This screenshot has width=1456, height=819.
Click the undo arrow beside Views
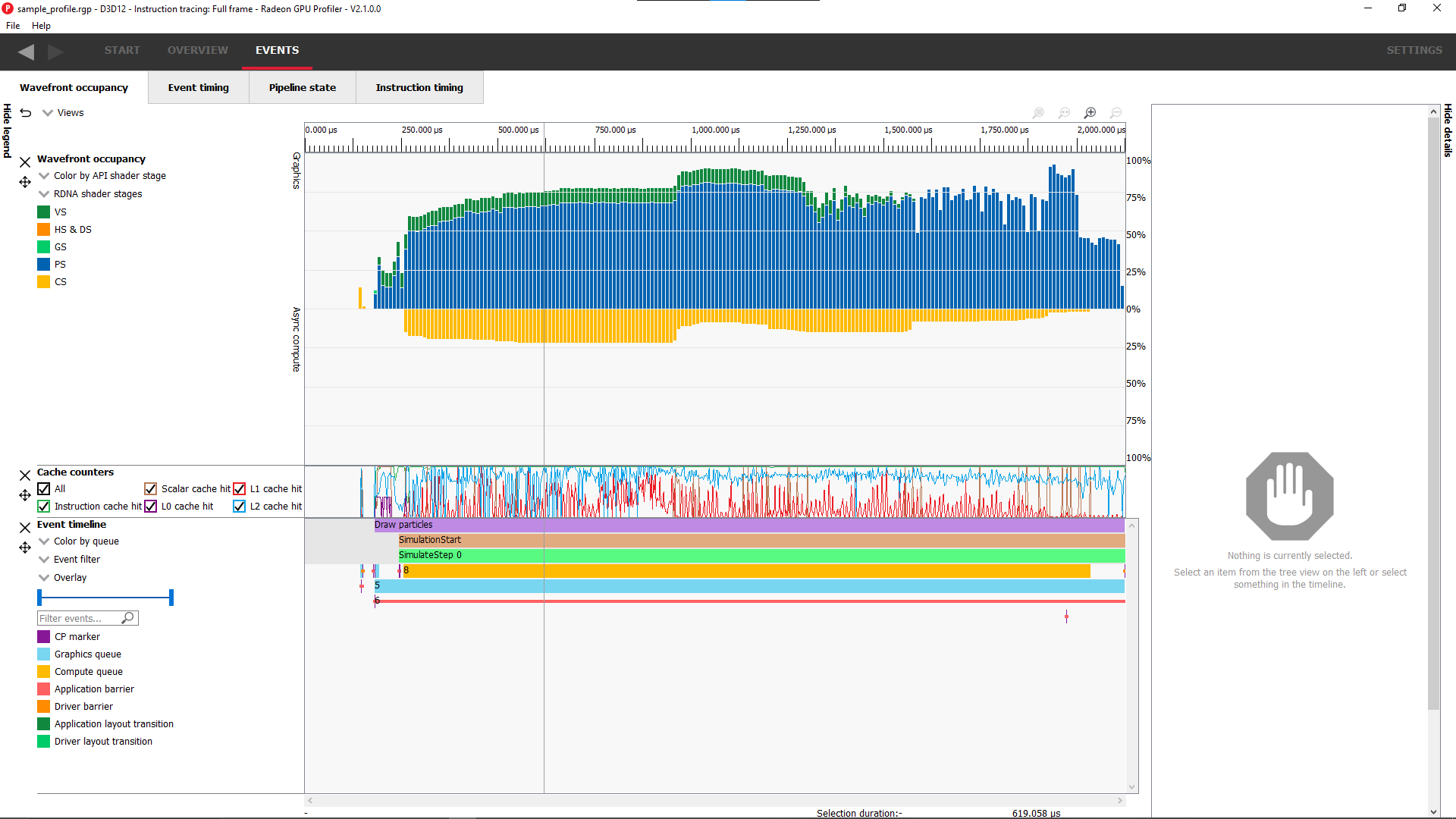(26, 113)
